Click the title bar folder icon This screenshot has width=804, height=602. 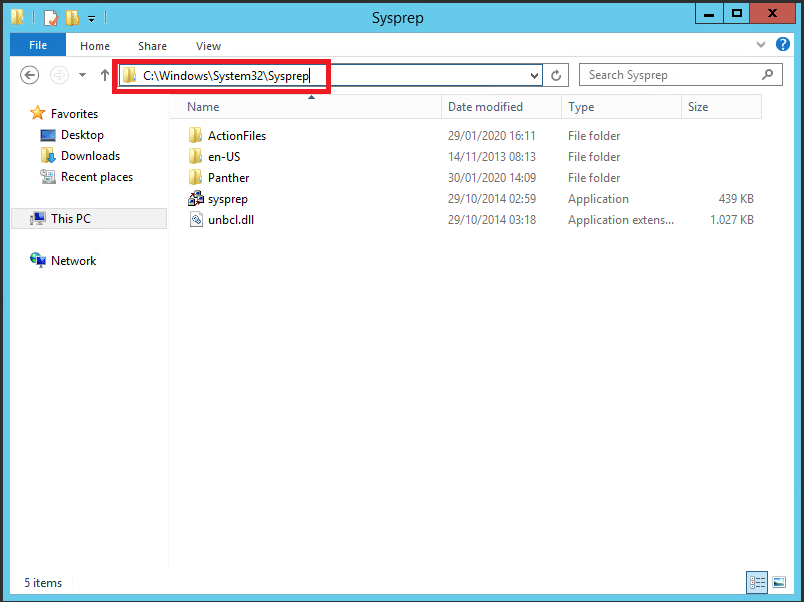(17, 17)
